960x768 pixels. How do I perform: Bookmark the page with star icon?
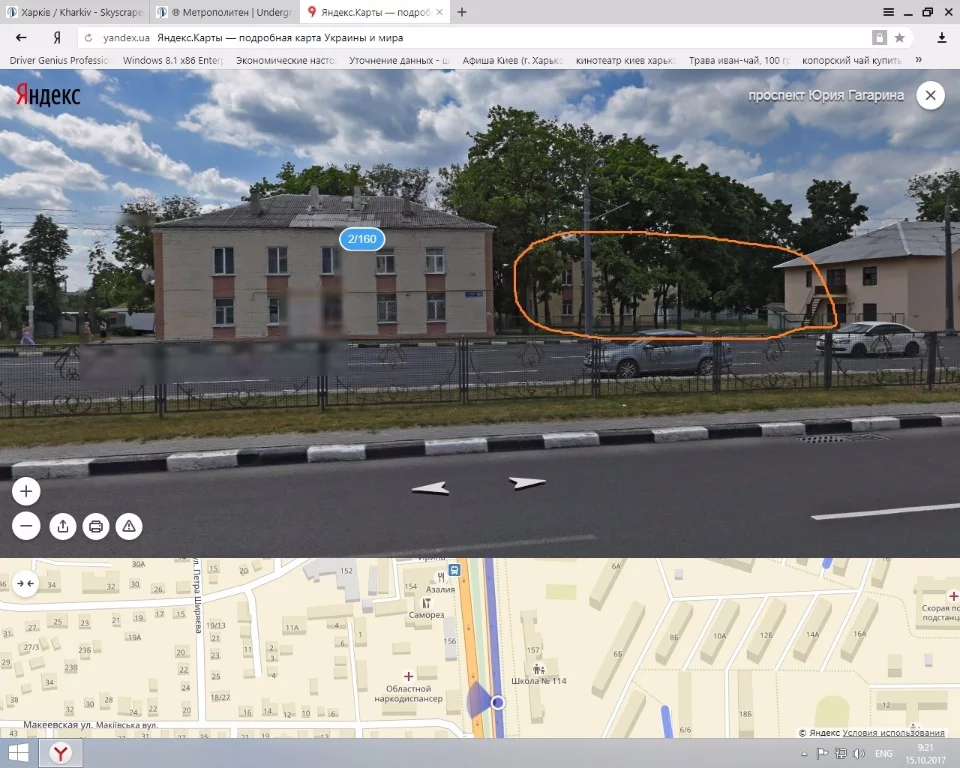coord(899,38)
